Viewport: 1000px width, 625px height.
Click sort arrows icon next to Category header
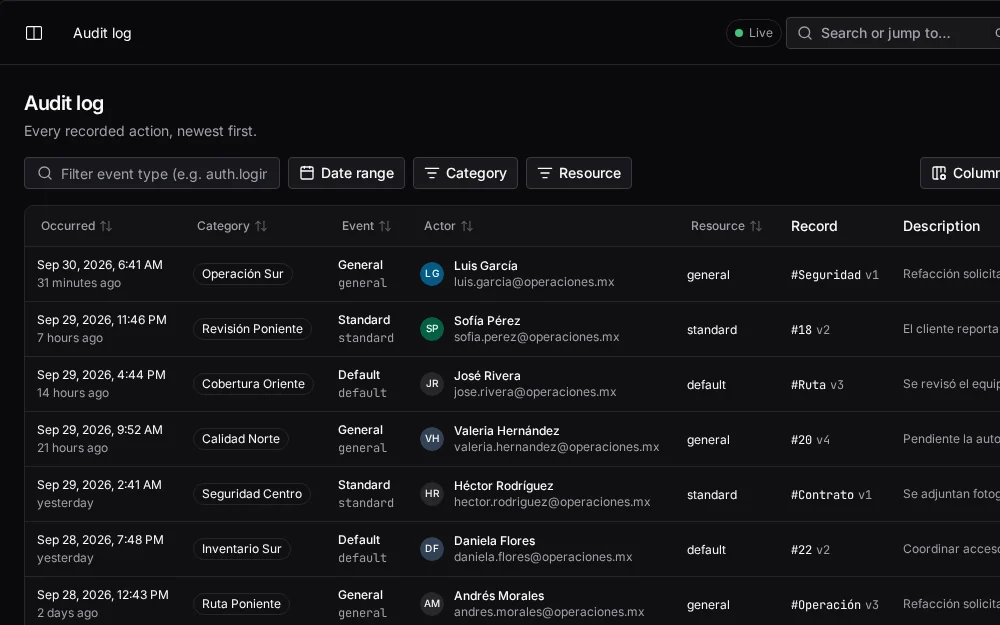[261, 226]
